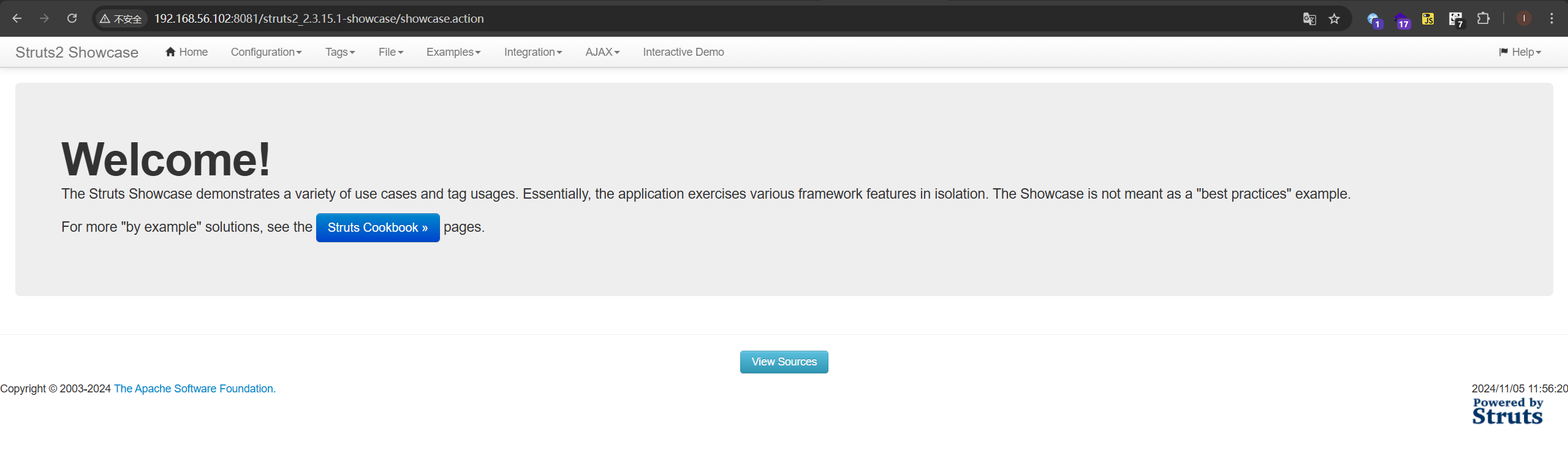Click the Google Translate icon in address bar
The image size is (1568, 458).
(1309, 19)
